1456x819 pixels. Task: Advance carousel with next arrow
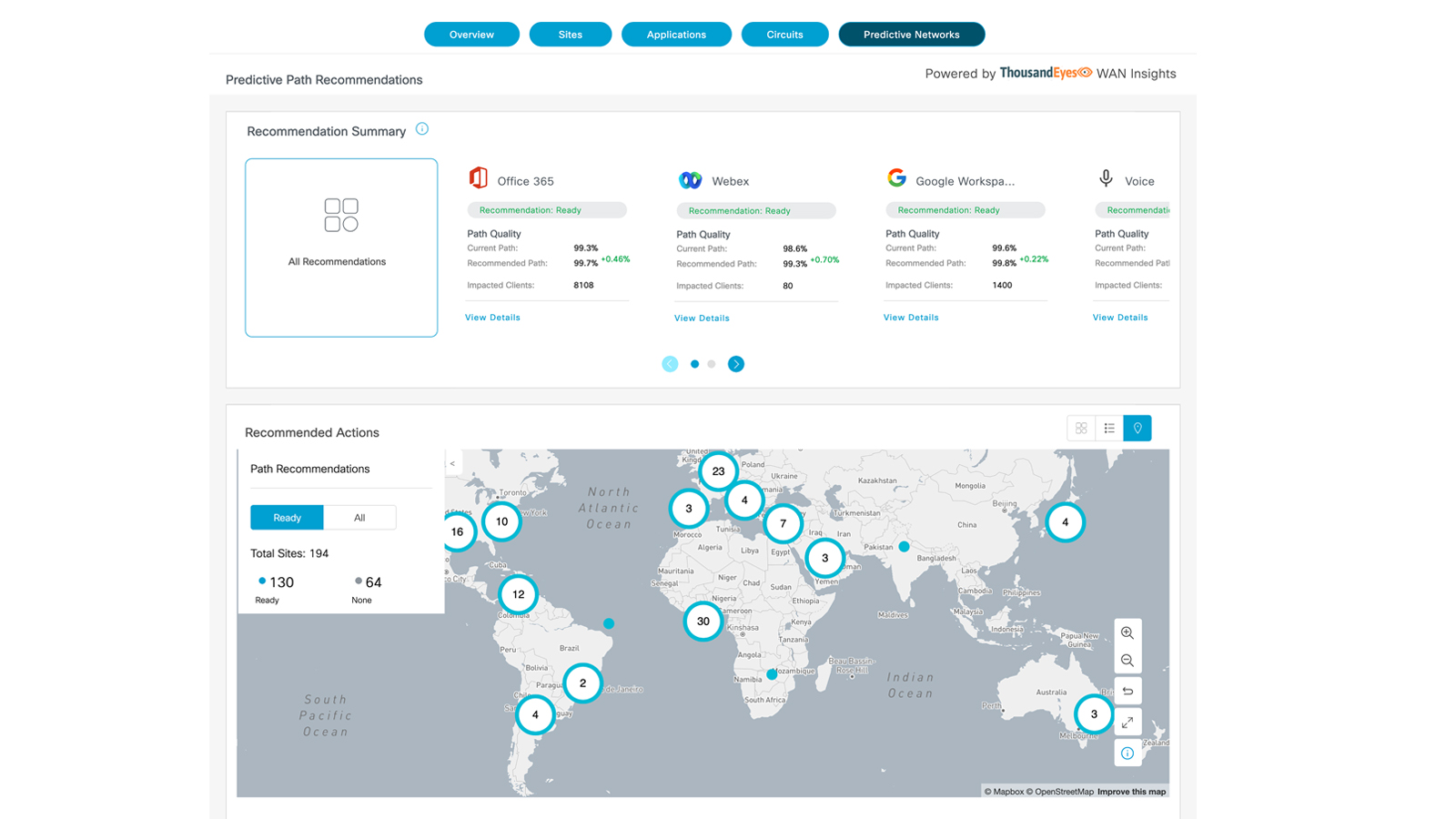736,364
